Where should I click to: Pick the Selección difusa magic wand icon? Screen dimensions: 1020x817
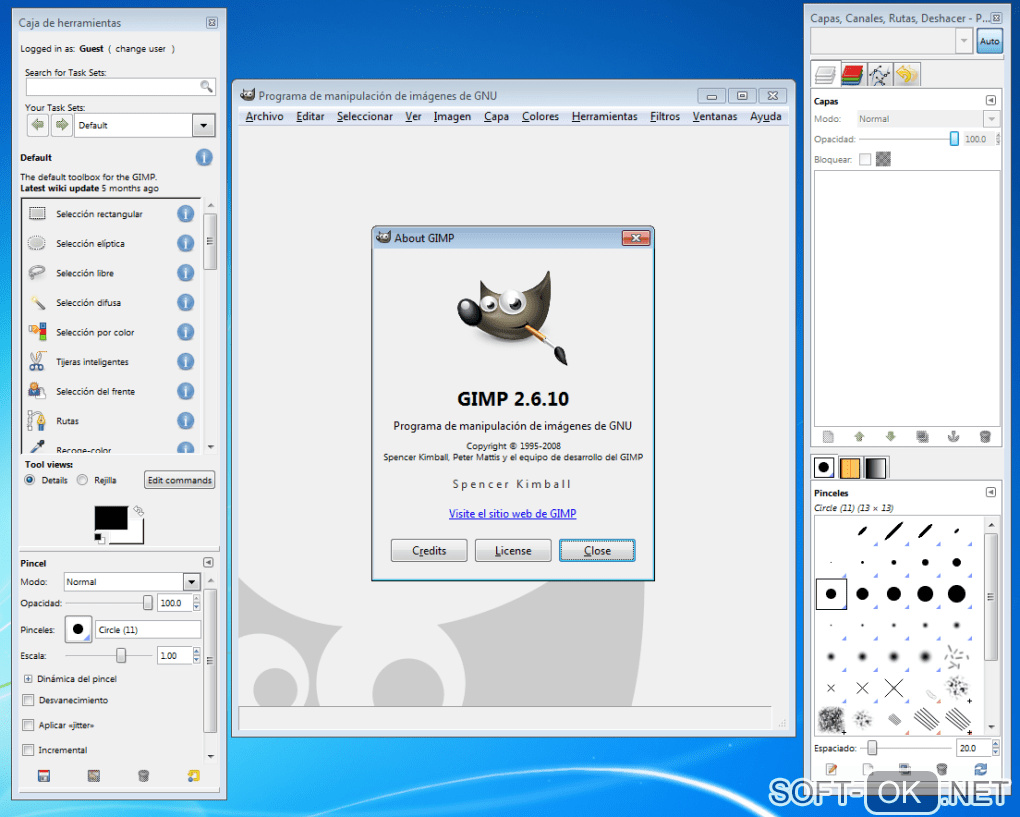coord(37,302)
